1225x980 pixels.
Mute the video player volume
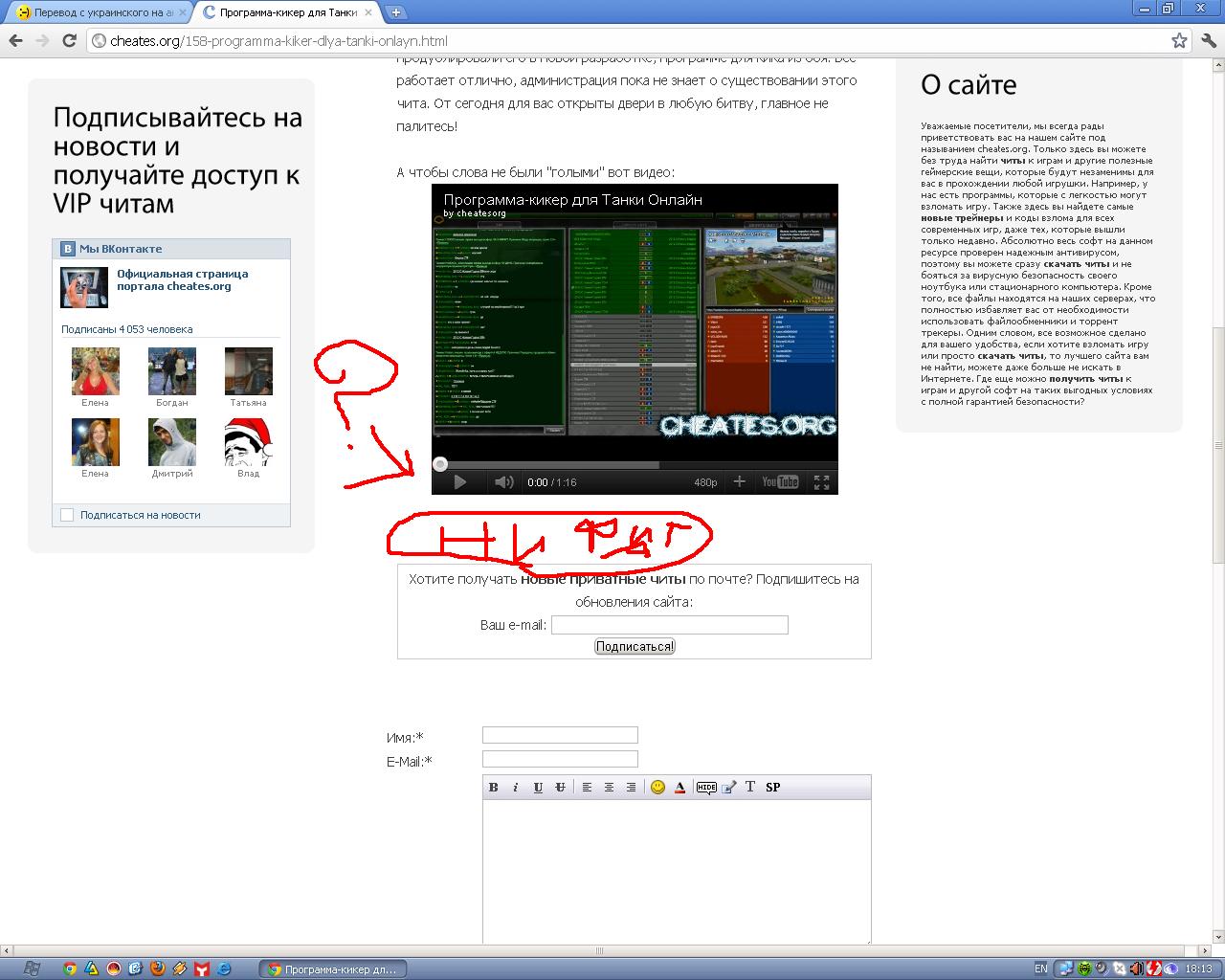tap(503, 482)
